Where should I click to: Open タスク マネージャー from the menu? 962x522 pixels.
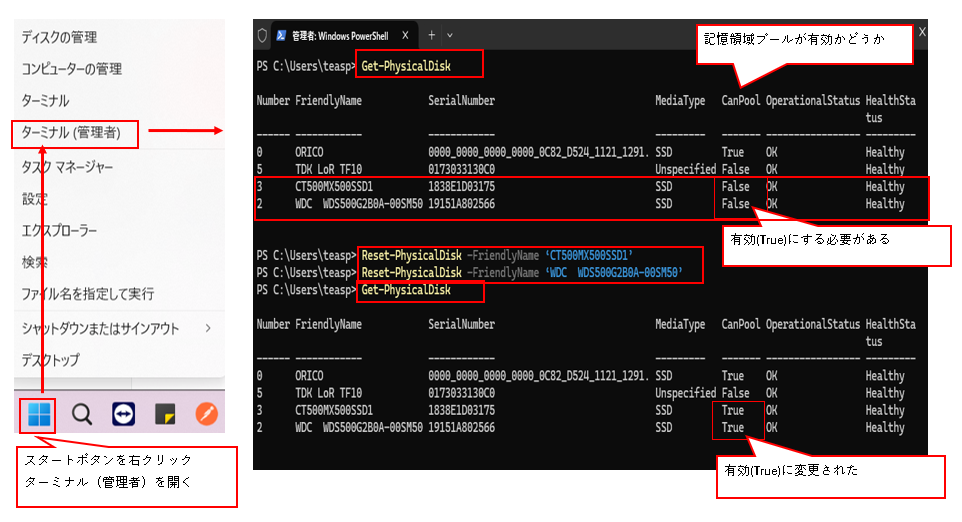(x=68, y=166)
